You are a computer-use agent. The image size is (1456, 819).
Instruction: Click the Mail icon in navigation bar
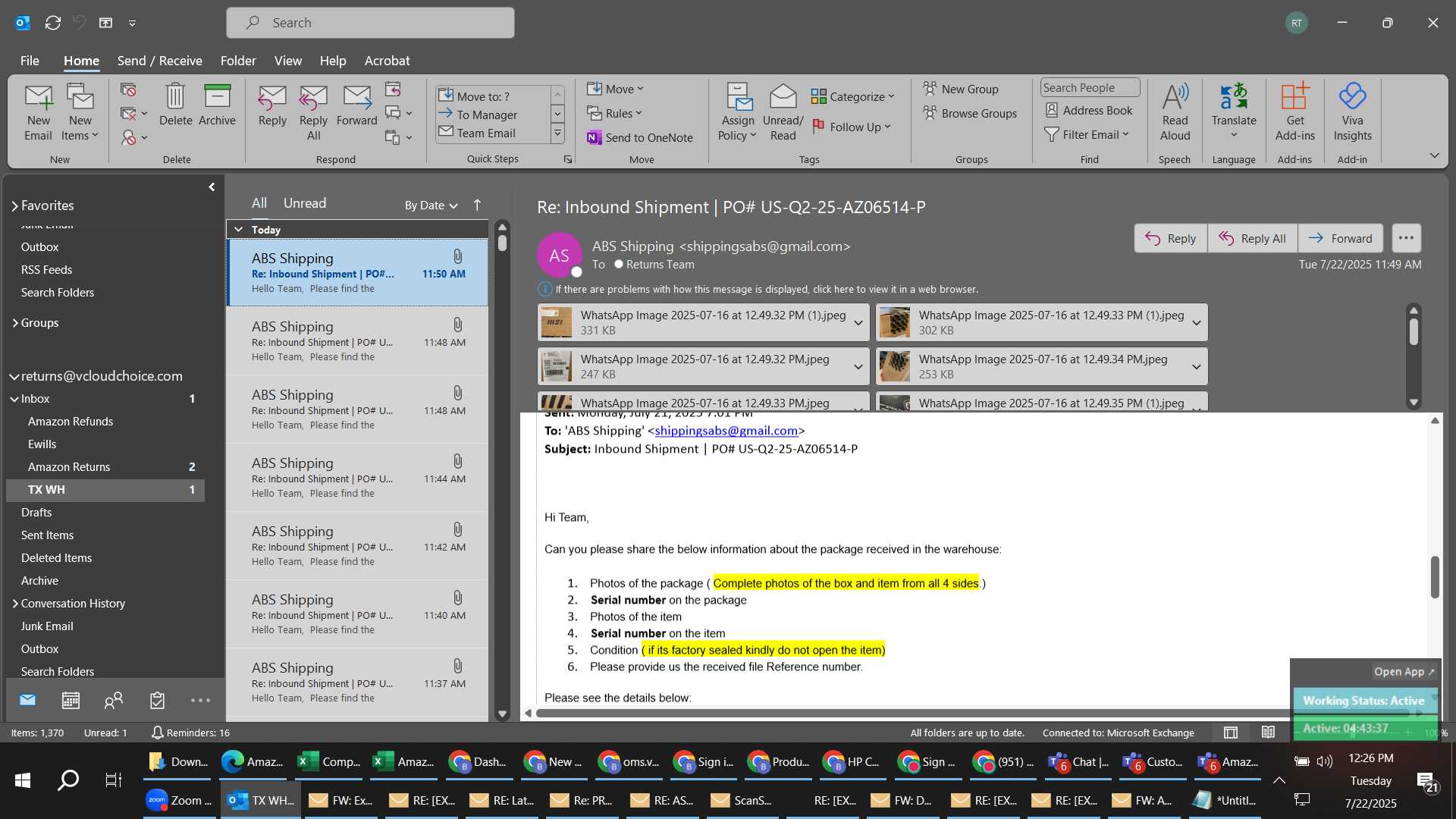[27, 700]
